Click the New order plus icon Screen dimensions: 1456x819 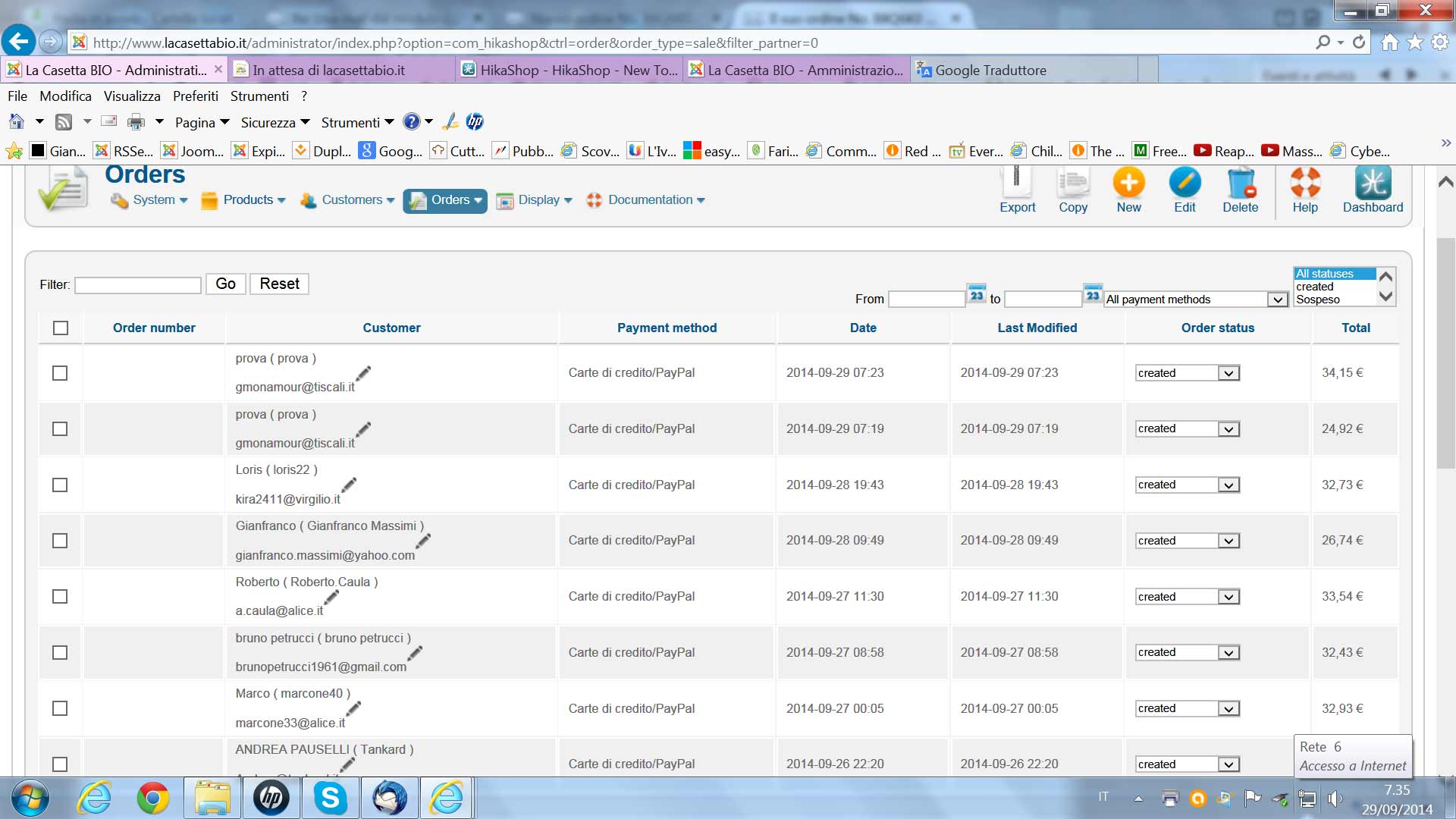pyautogui.click(x=1128, y=184)
